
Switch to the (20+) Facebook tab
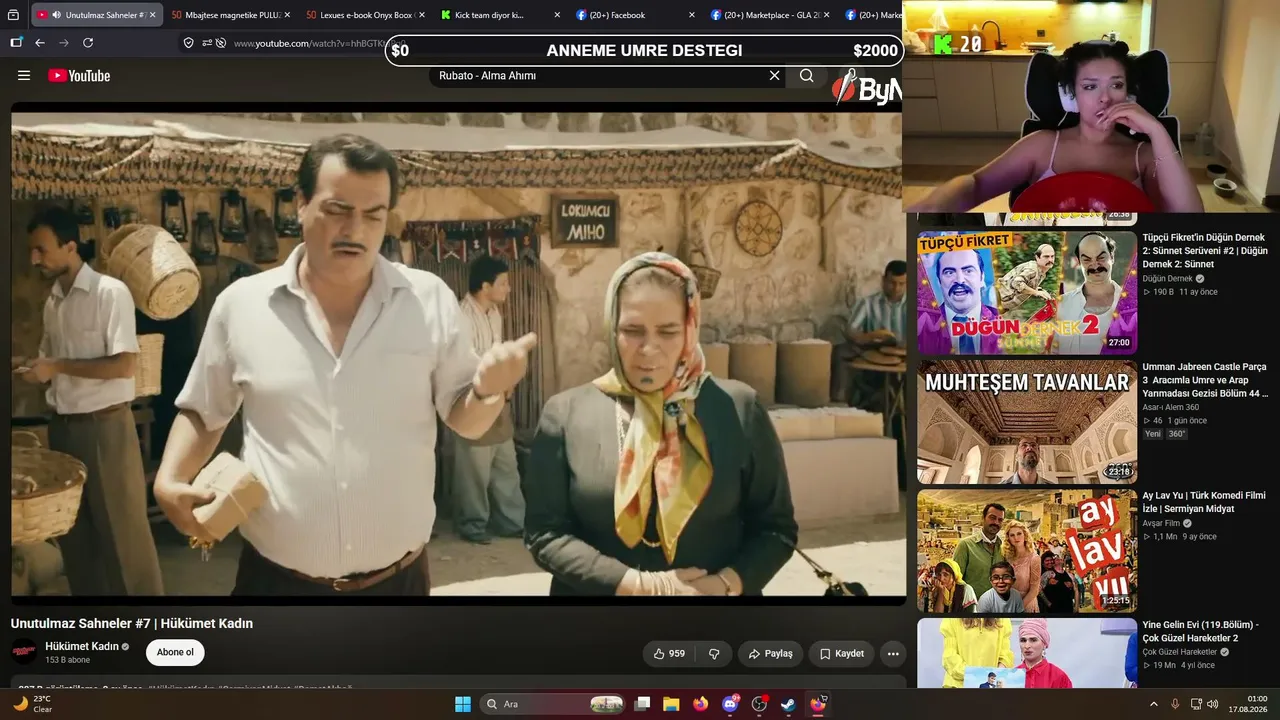tap(636, 15)
